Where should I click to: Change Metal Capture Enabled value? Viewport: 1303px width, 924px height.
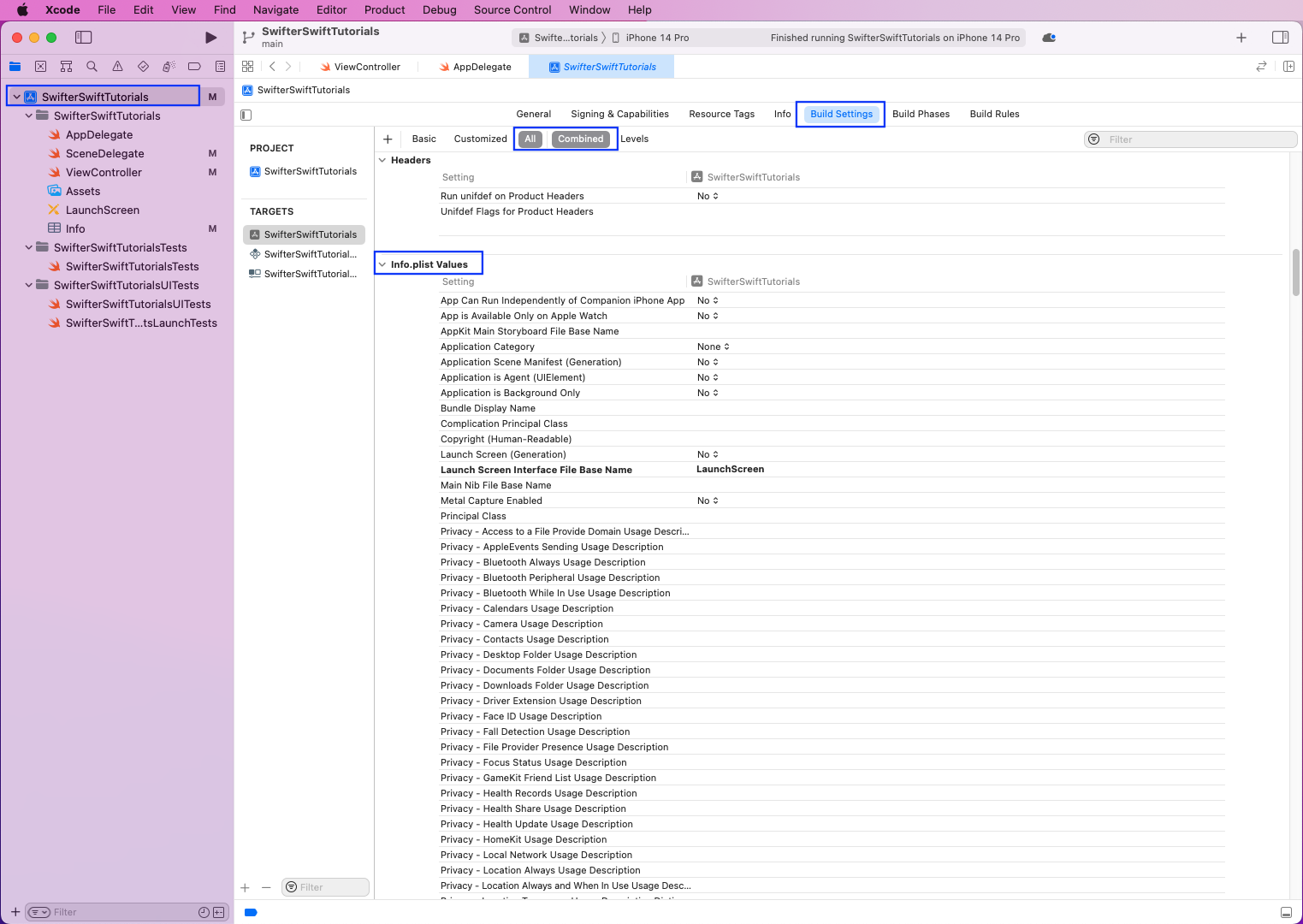click(x=708, y=500)
